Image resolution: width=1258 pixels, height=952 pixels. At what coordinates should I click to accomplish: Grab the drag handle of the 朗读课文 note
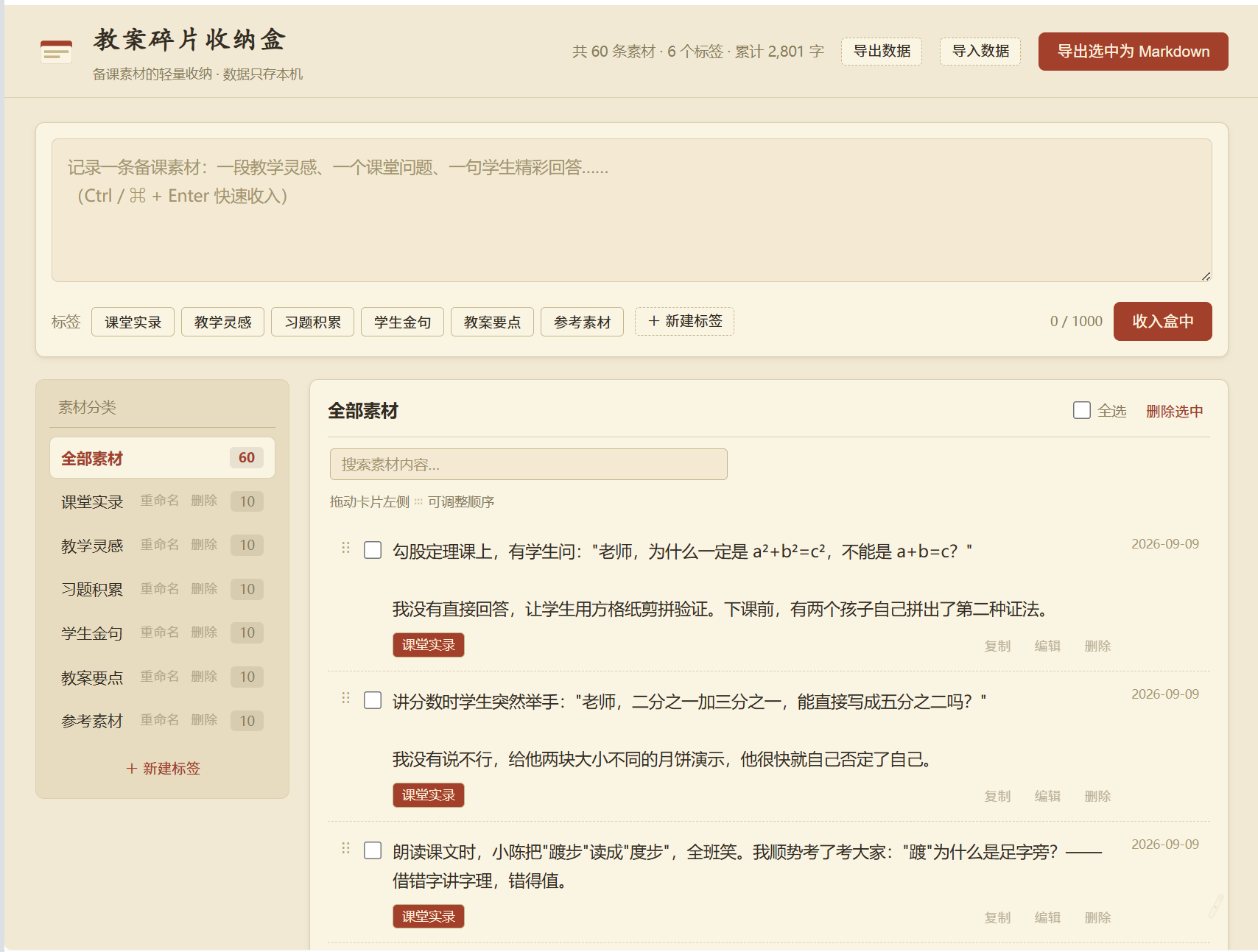[x=345, y=848]
